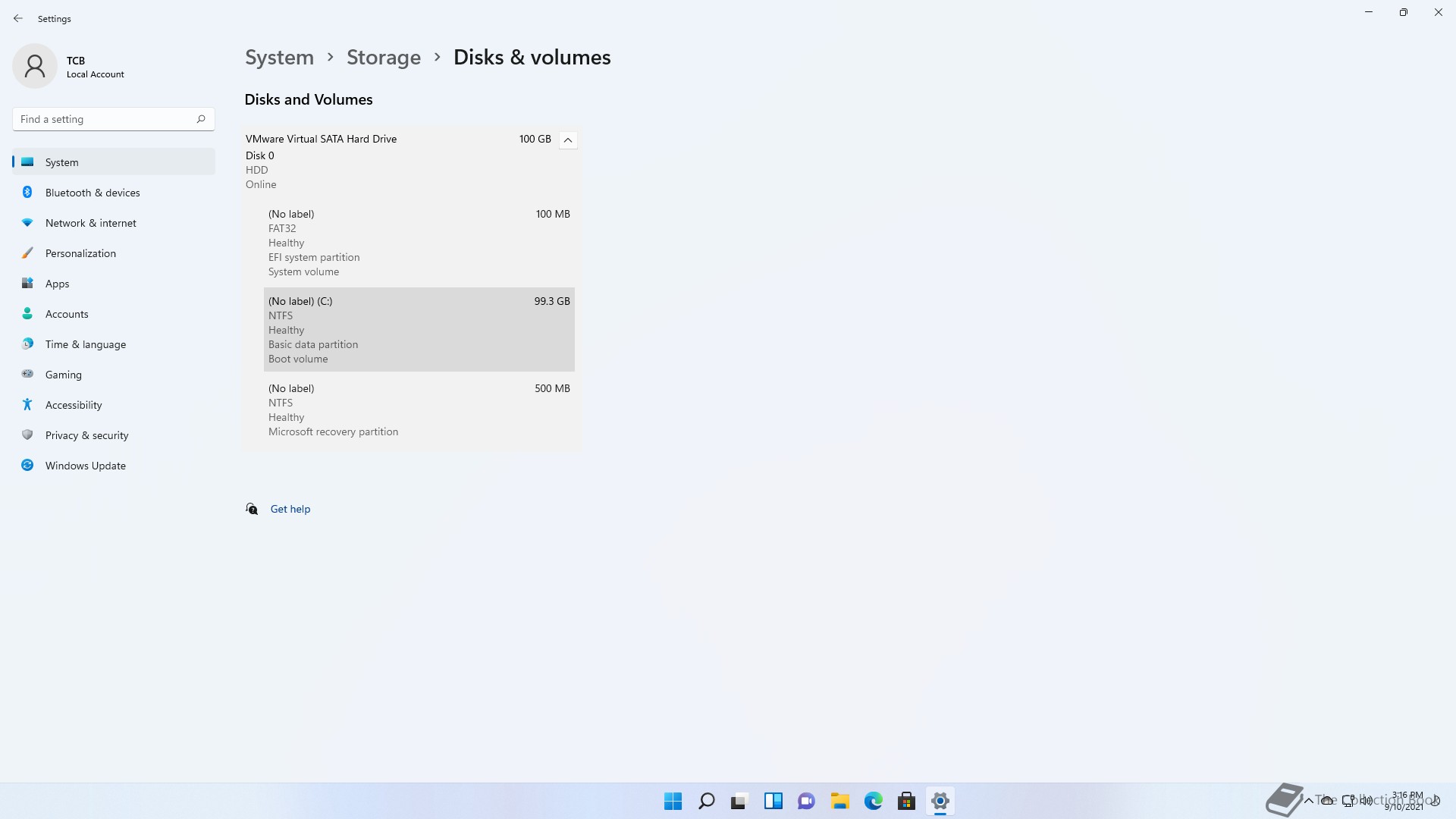Viewport: 1456px width, 819px height.
Task: Select the 100 MB FAT32 EFI partition
Action: [x=419, y=243]
